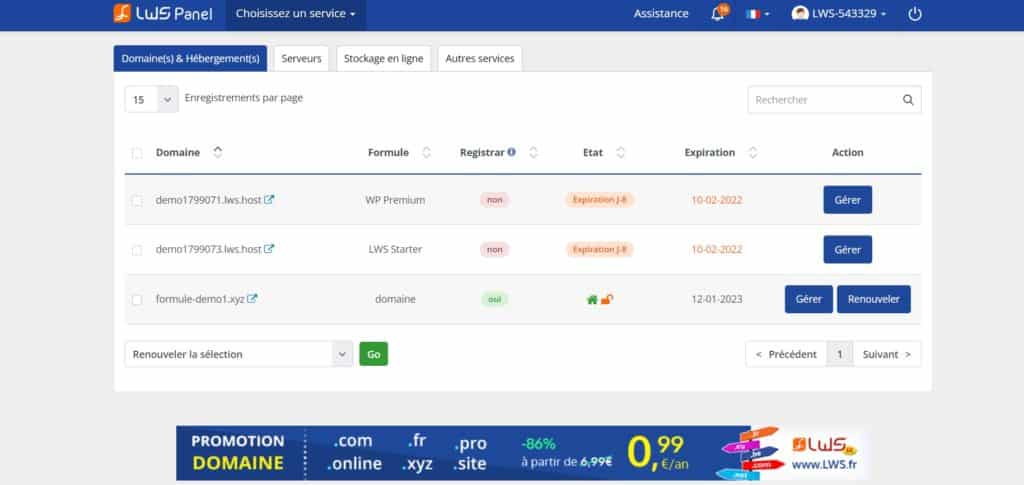Expand the Renouveler la sélection dropdown
The height and width of the screenshot is (485, 1024).
(238, 354)
